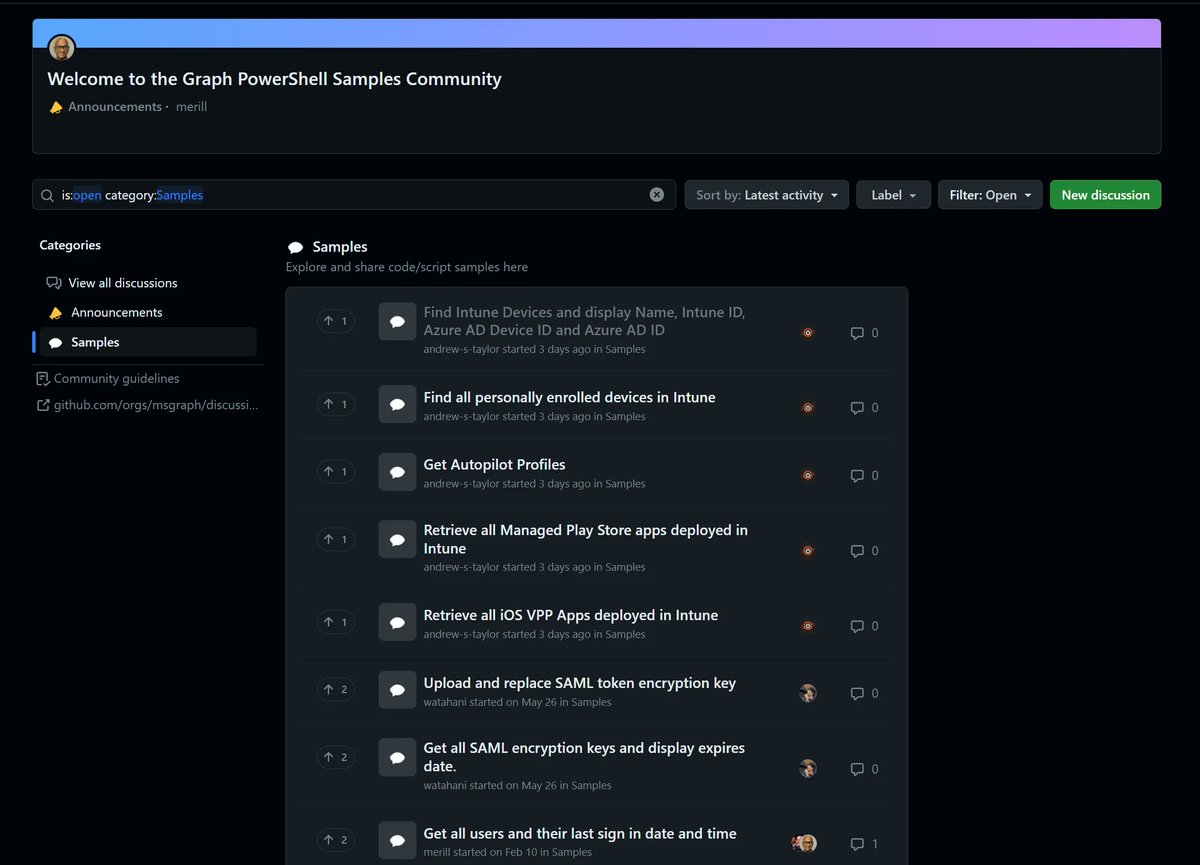Click participant avatar on iOS VPP Apps row
Screen dimensions: 1200x865
click(x=808, y=626)
